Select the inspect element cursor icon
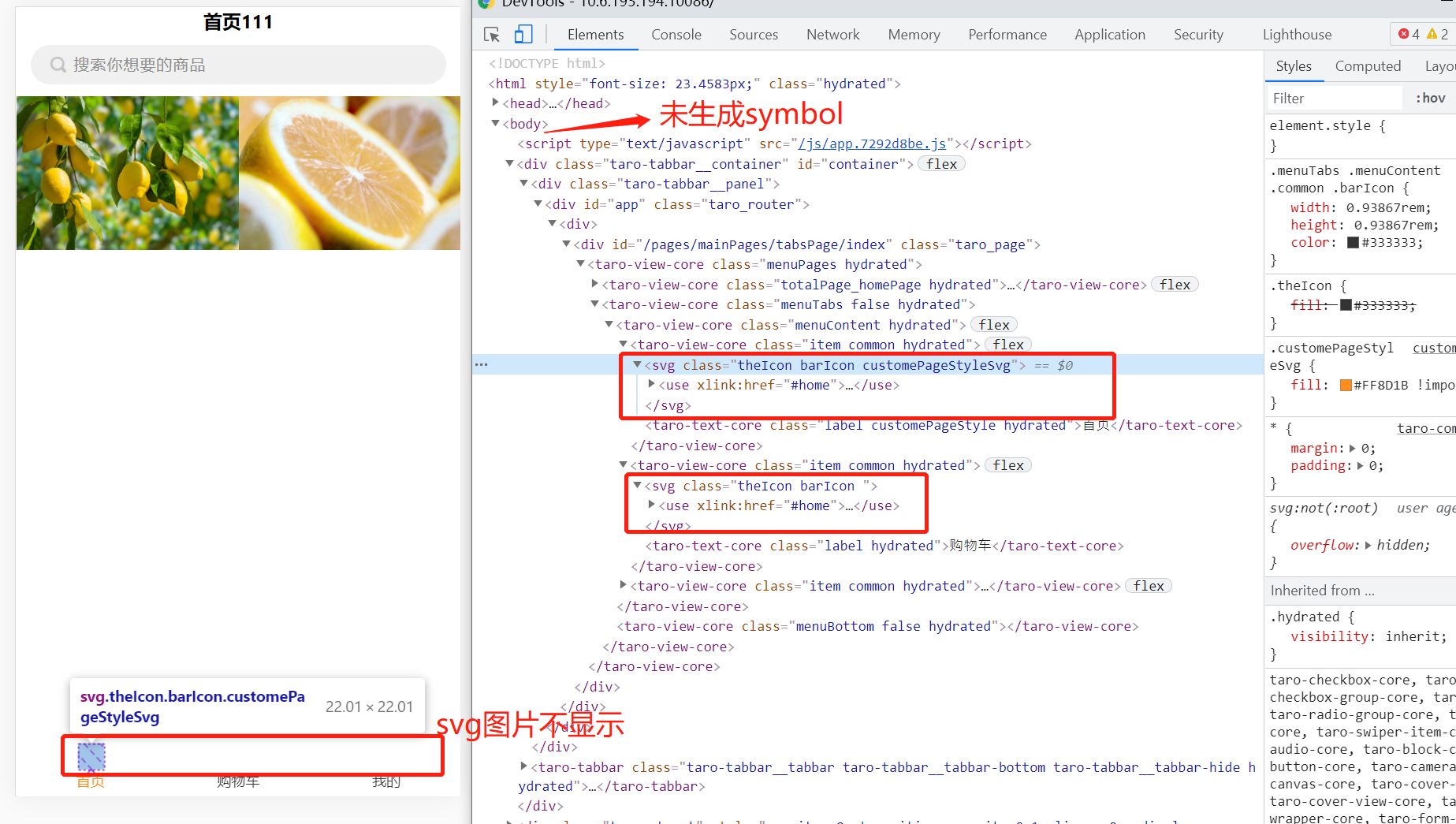1456x824 pixels. (491, 35)
